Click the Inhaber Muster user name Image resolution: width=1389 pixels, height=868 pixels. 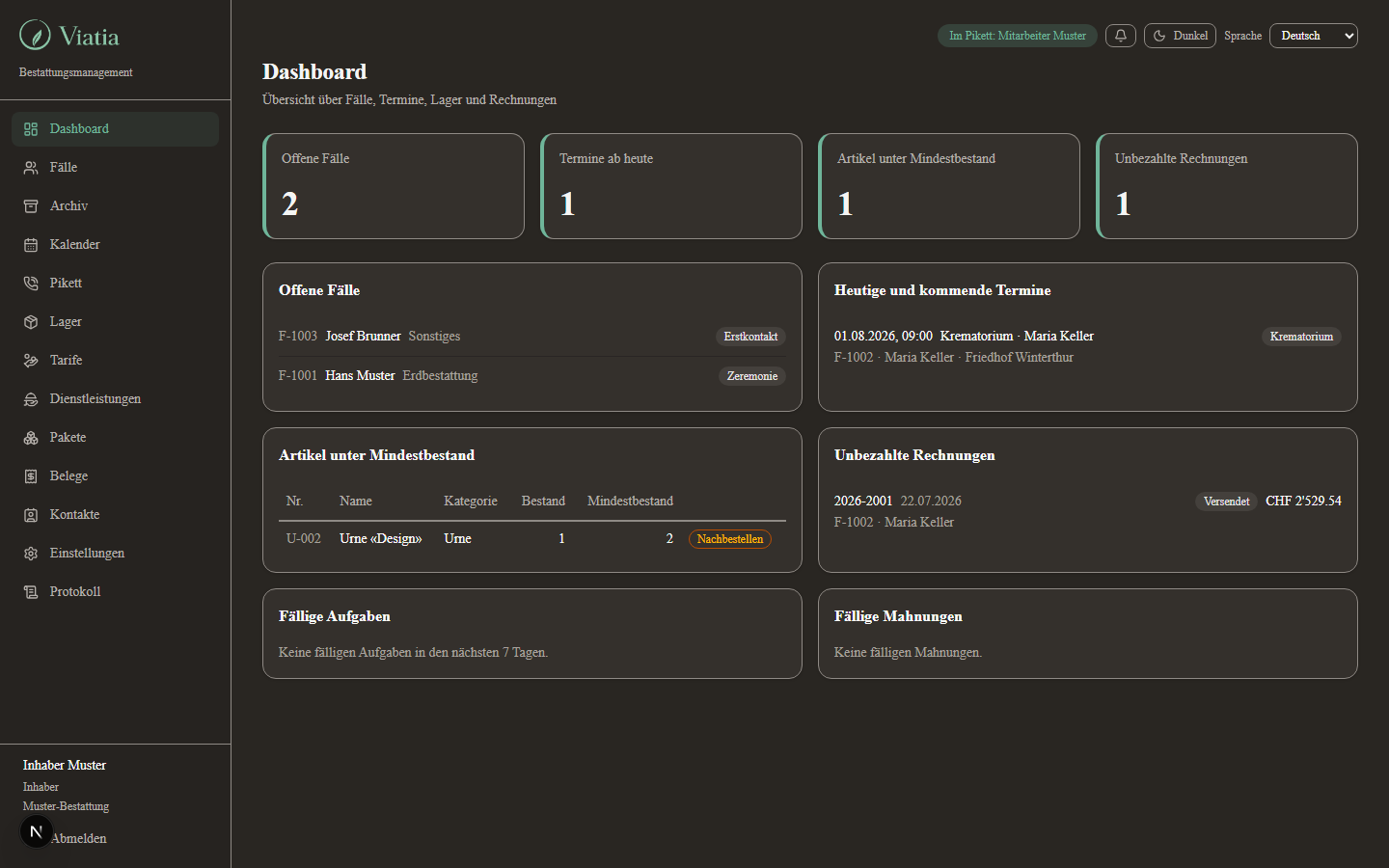[65, 766]
